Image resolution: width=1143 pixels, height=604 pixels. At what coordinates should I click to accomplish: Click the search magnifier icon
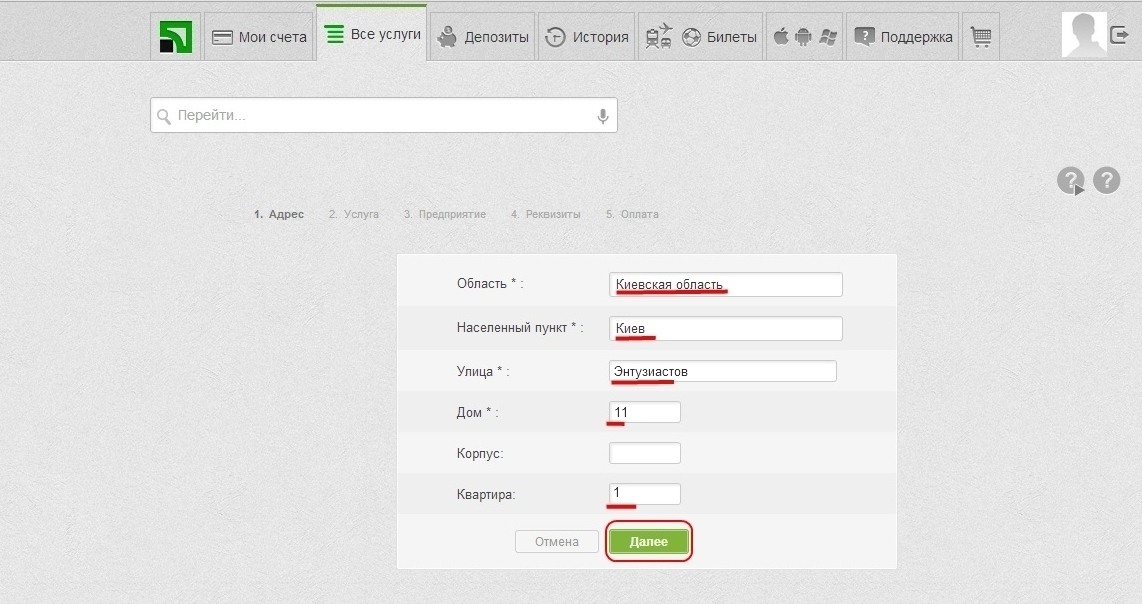coord(164,117)
